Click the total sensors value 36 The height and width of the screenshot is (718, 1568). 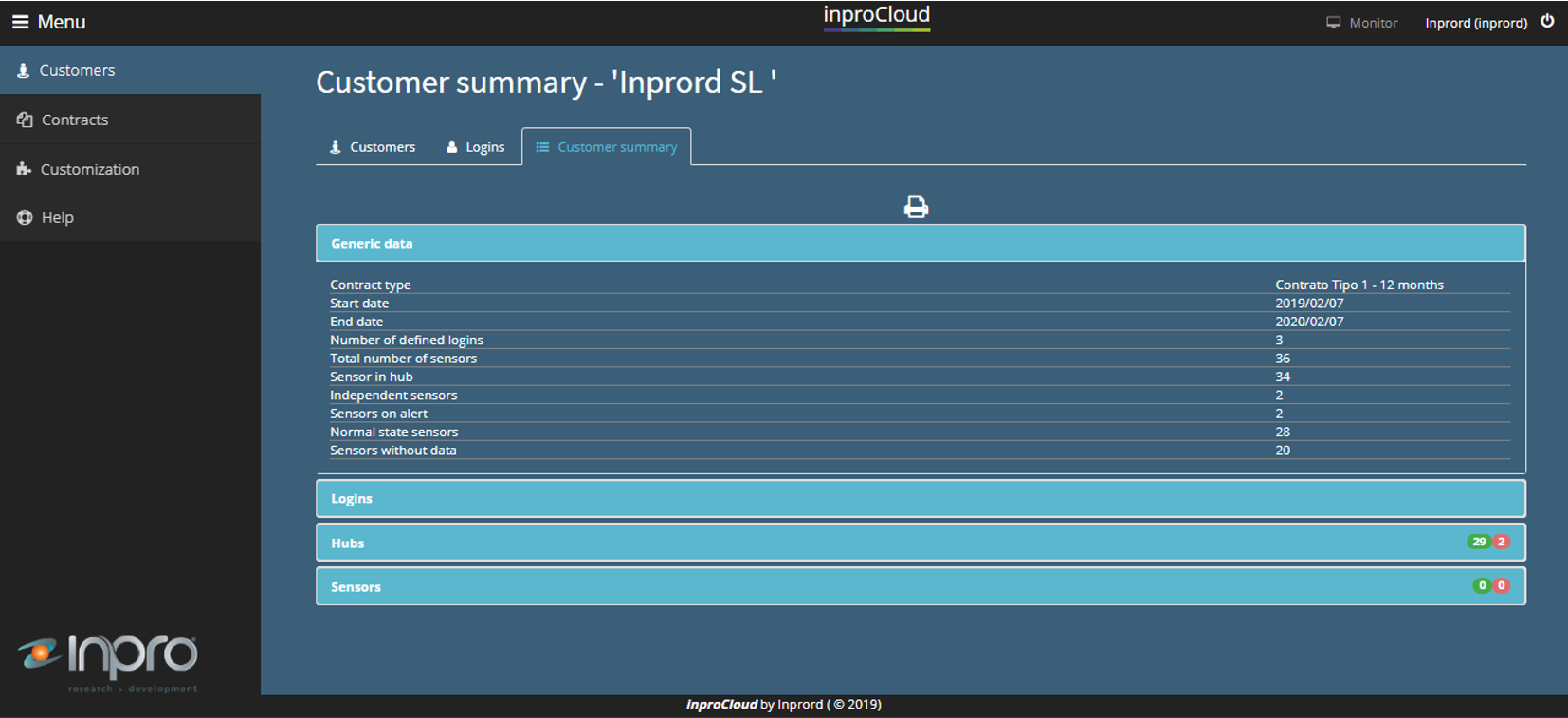click(1283, 359)
